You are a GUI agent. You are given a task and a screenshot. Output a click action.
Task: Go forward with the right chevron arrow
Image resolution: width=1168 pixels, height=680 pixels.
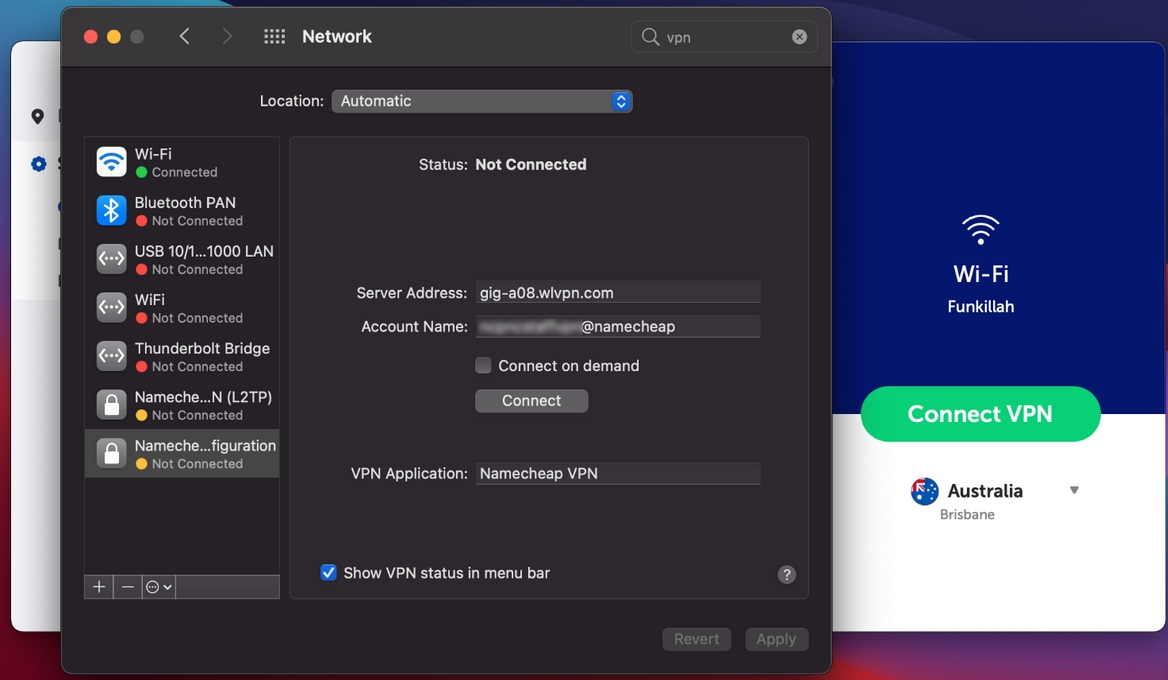pyautogui.click(x=227, y=36)
